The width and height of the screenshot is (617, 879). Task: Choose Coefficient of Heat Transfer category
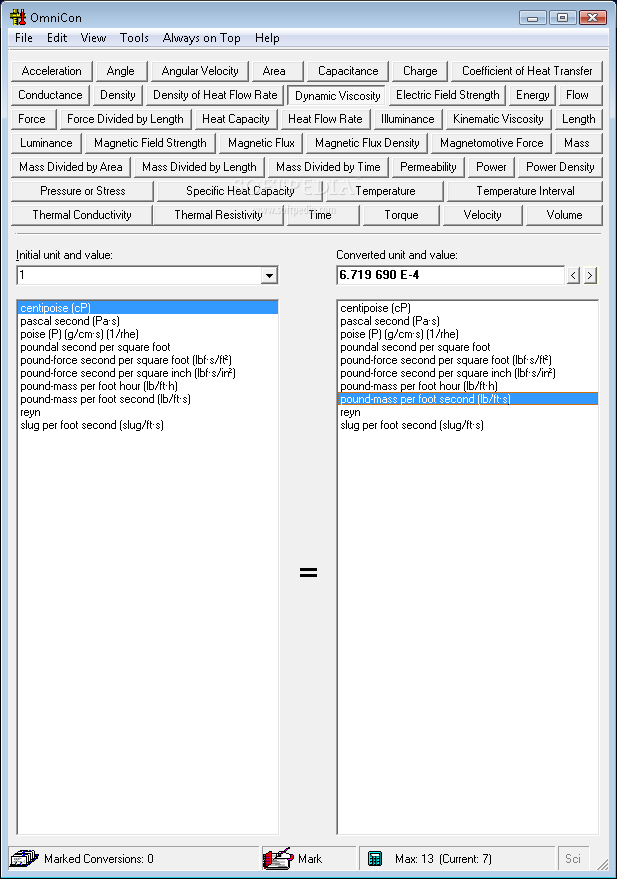click(527, 71)
